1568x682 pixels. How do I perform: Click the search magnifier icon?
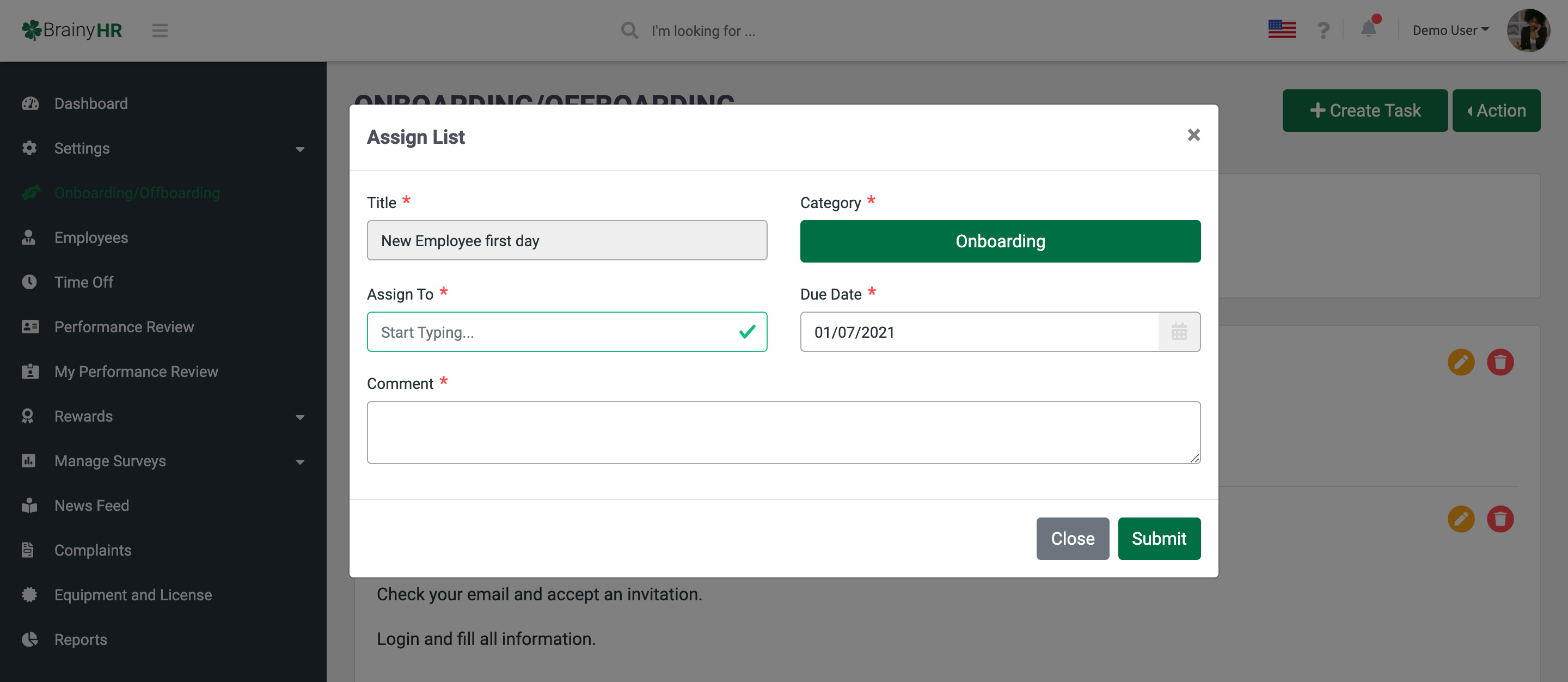tap(629, 31)
